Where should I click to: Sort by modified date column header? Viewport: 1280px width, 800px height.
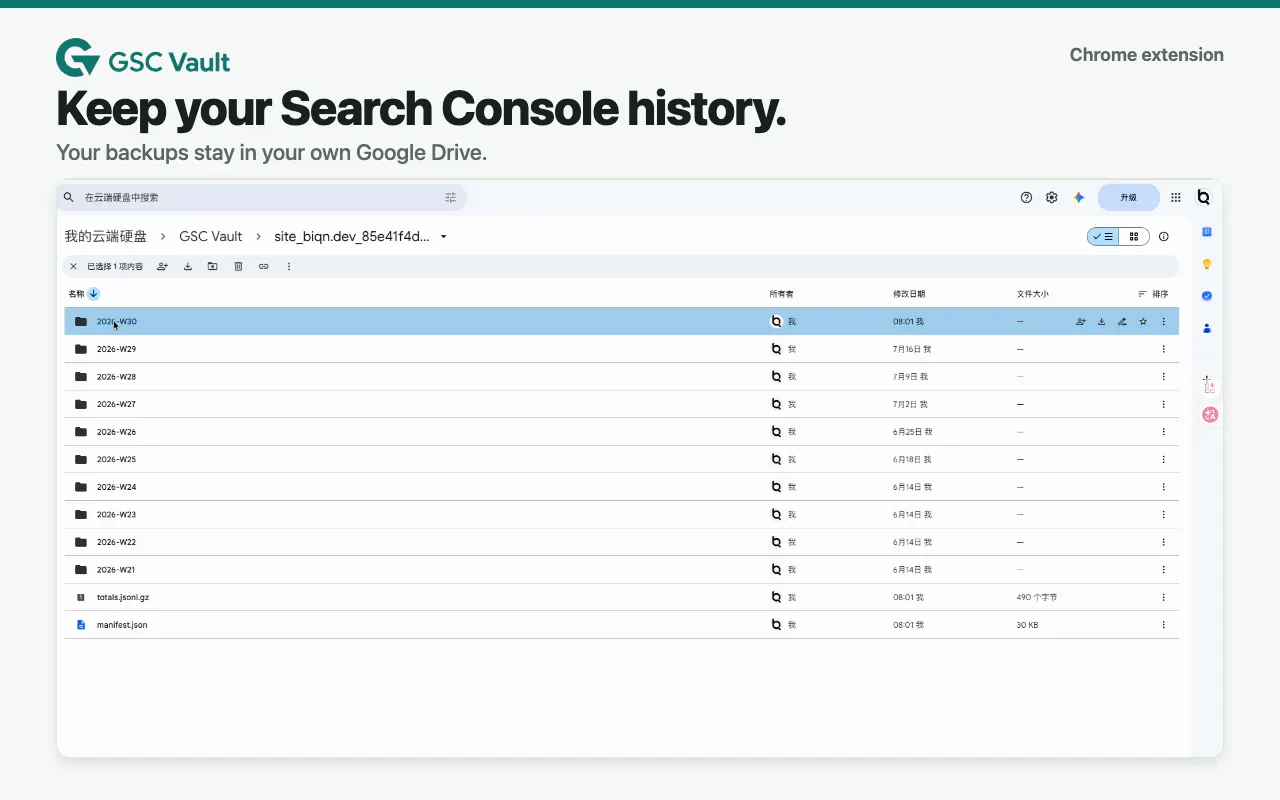[909, 294]
